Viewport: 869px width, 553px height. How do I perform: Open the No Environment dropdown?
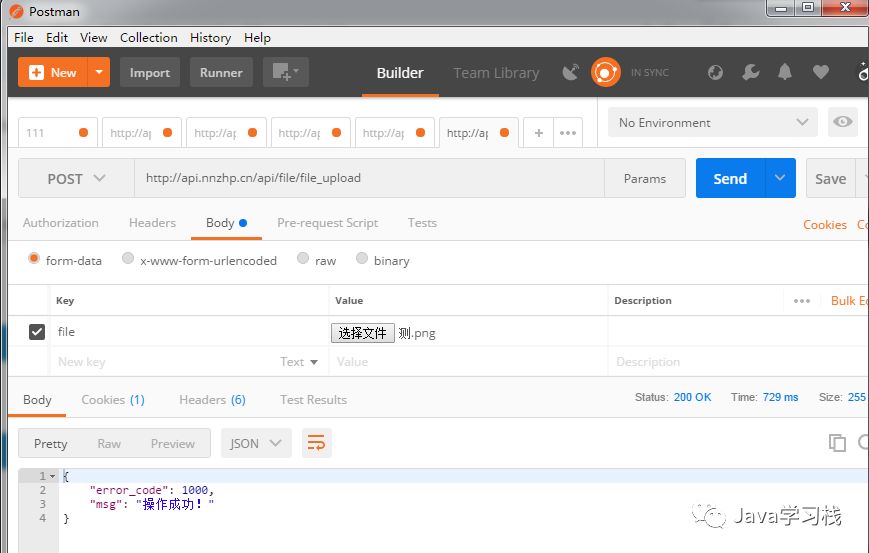(x=713, y=122)
